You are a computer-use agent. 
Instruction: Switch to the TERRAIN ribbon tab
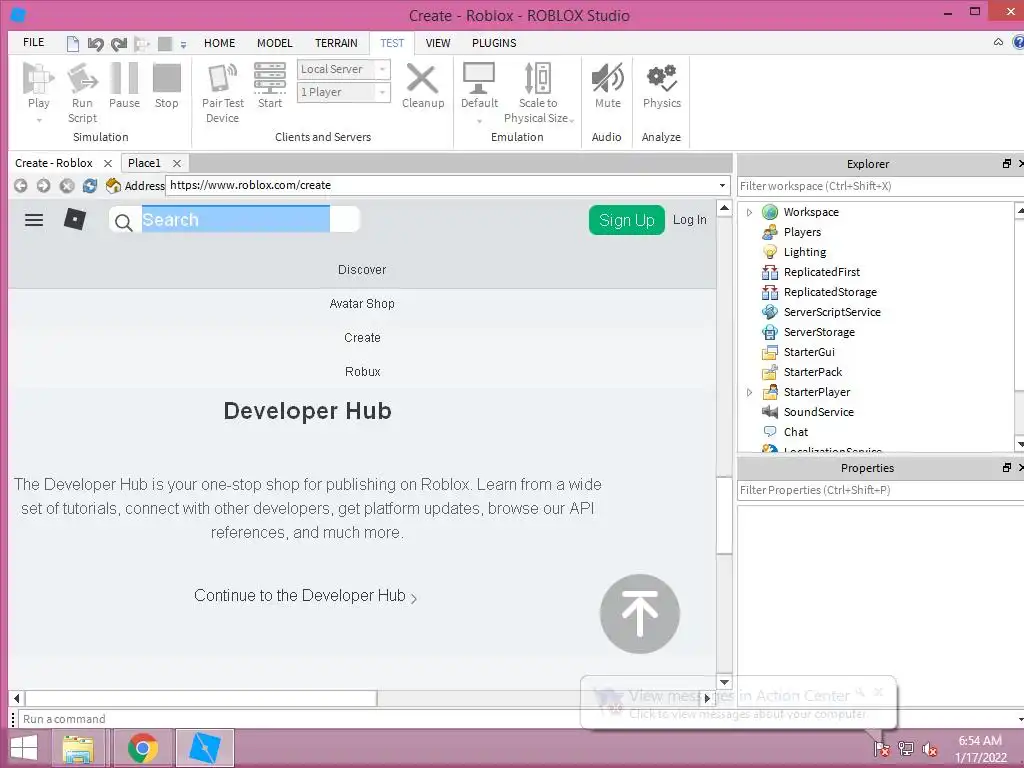336,43
